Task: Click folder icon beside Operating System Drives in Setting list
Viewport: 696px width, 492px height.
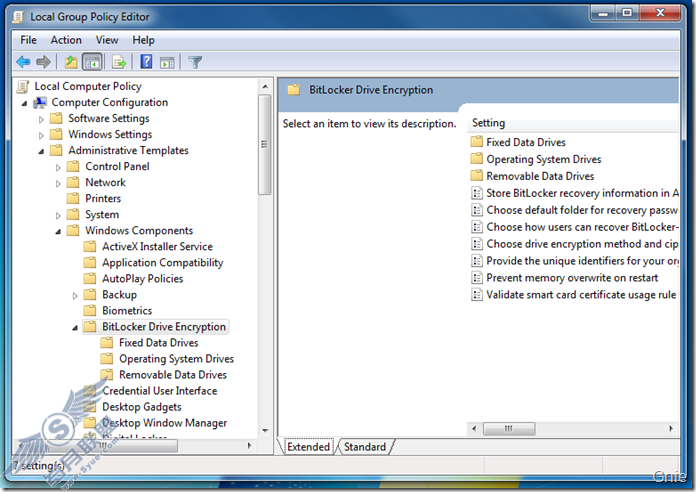Action: point(476,159)
